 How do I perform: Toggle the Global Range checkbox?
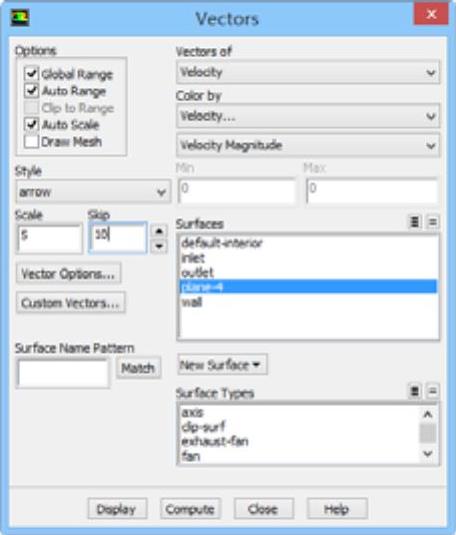click(31, 73)
